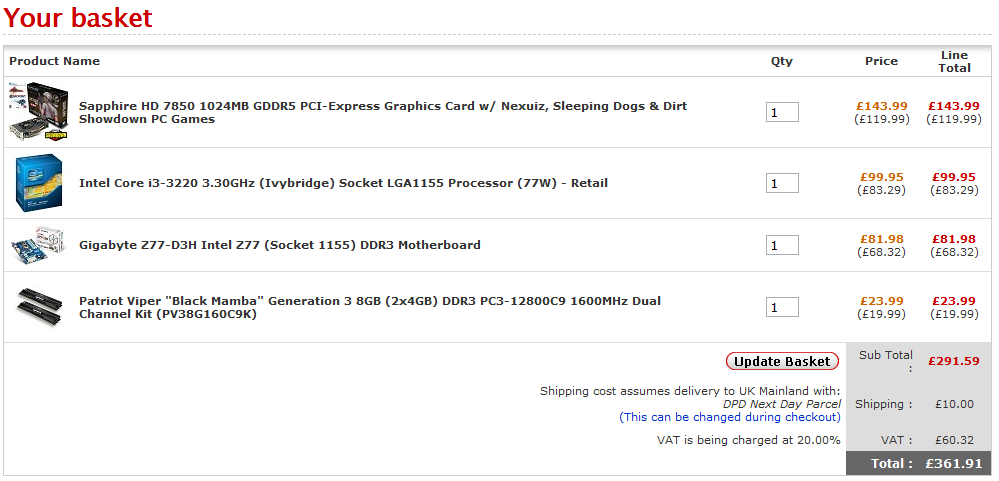Click the Line Total column header
This screenshot has height=481, width=999.
pos(954,61)
